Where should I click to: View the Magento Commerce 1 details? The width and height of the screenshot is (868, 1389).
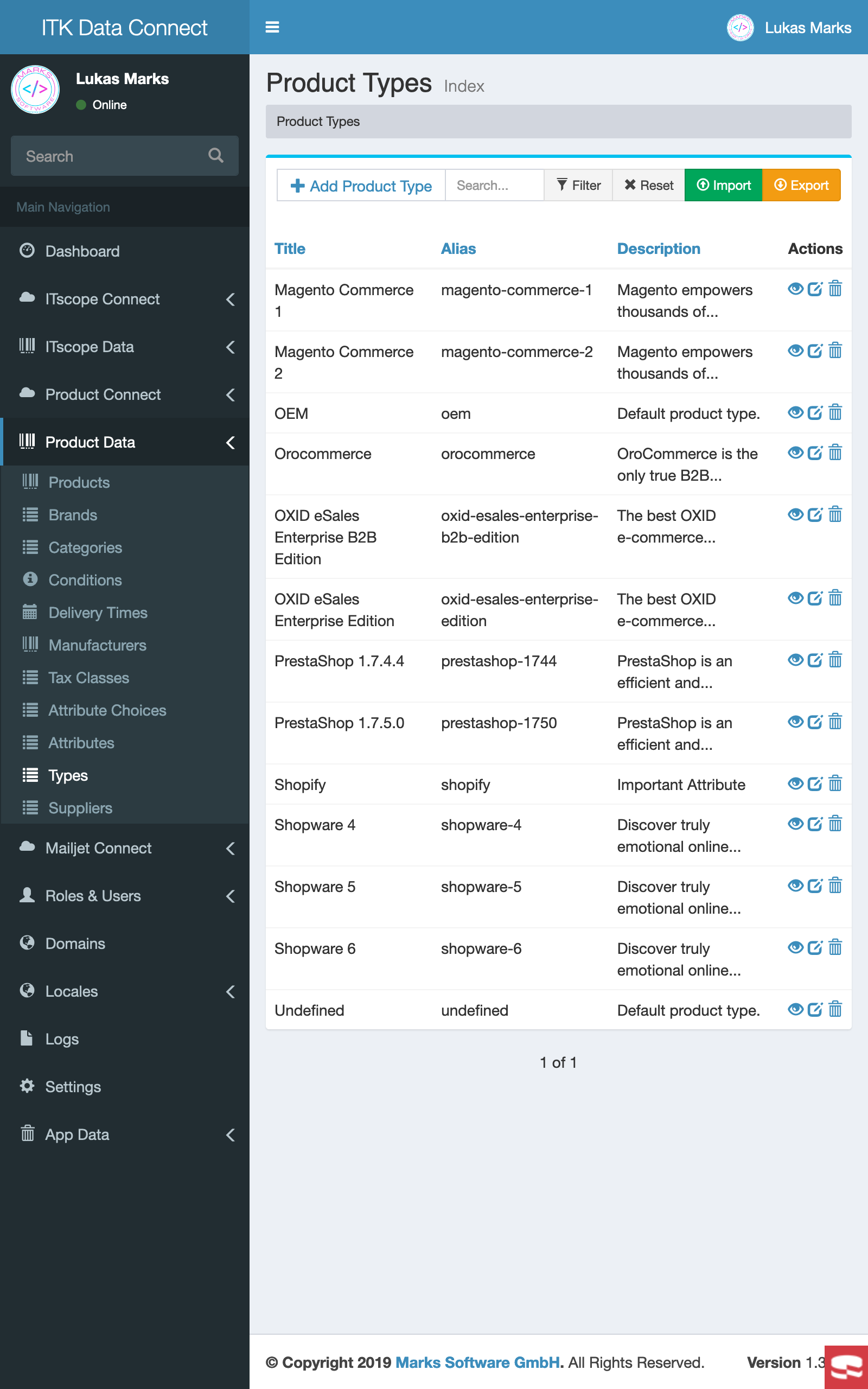795,289
